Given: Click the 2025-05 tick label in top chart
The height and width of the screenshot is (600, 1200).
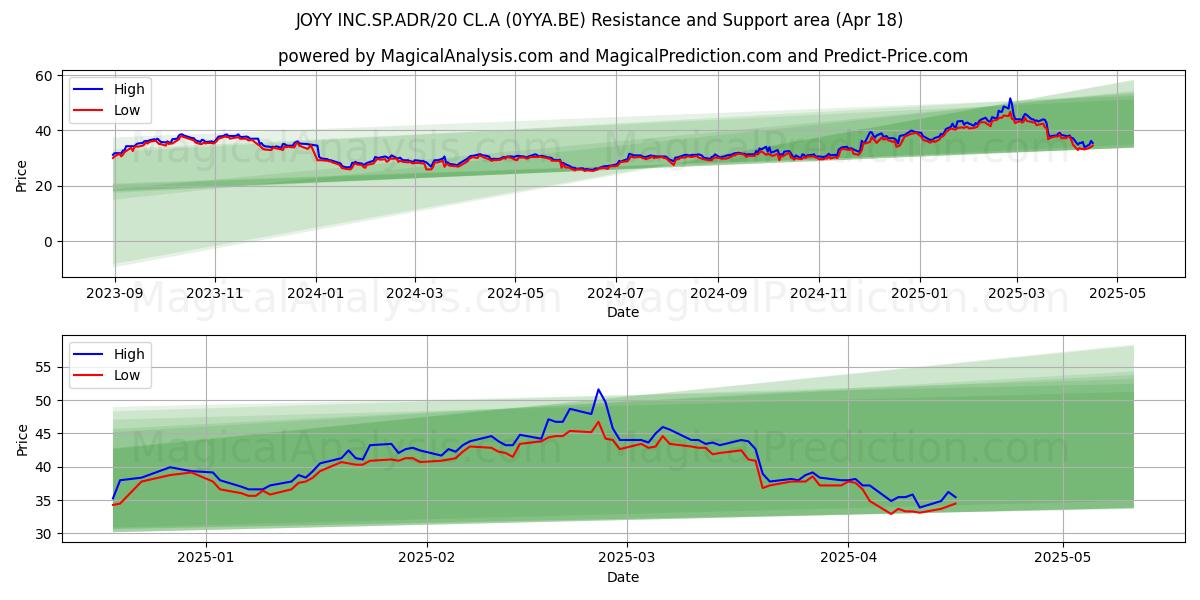Looking at the screenshot, I should click(x=1117, y=295).
